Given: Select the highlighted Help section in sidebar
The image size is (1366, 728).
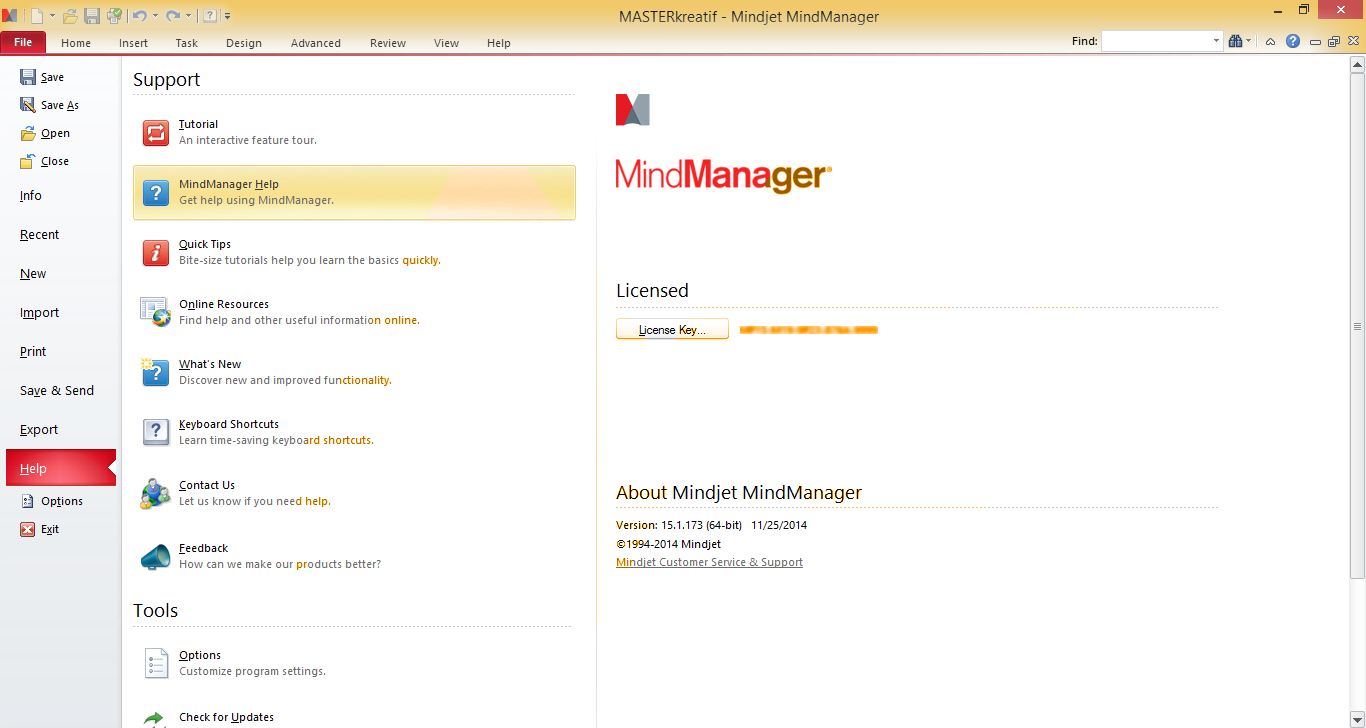Looking at the screenshot, I should point(61,468).
